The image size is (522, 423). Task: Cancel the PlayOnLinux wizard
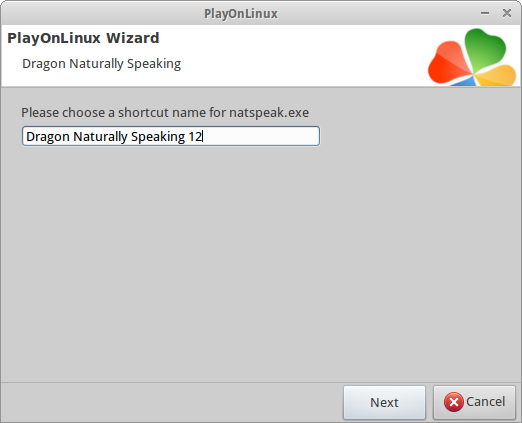click(474, 402)
